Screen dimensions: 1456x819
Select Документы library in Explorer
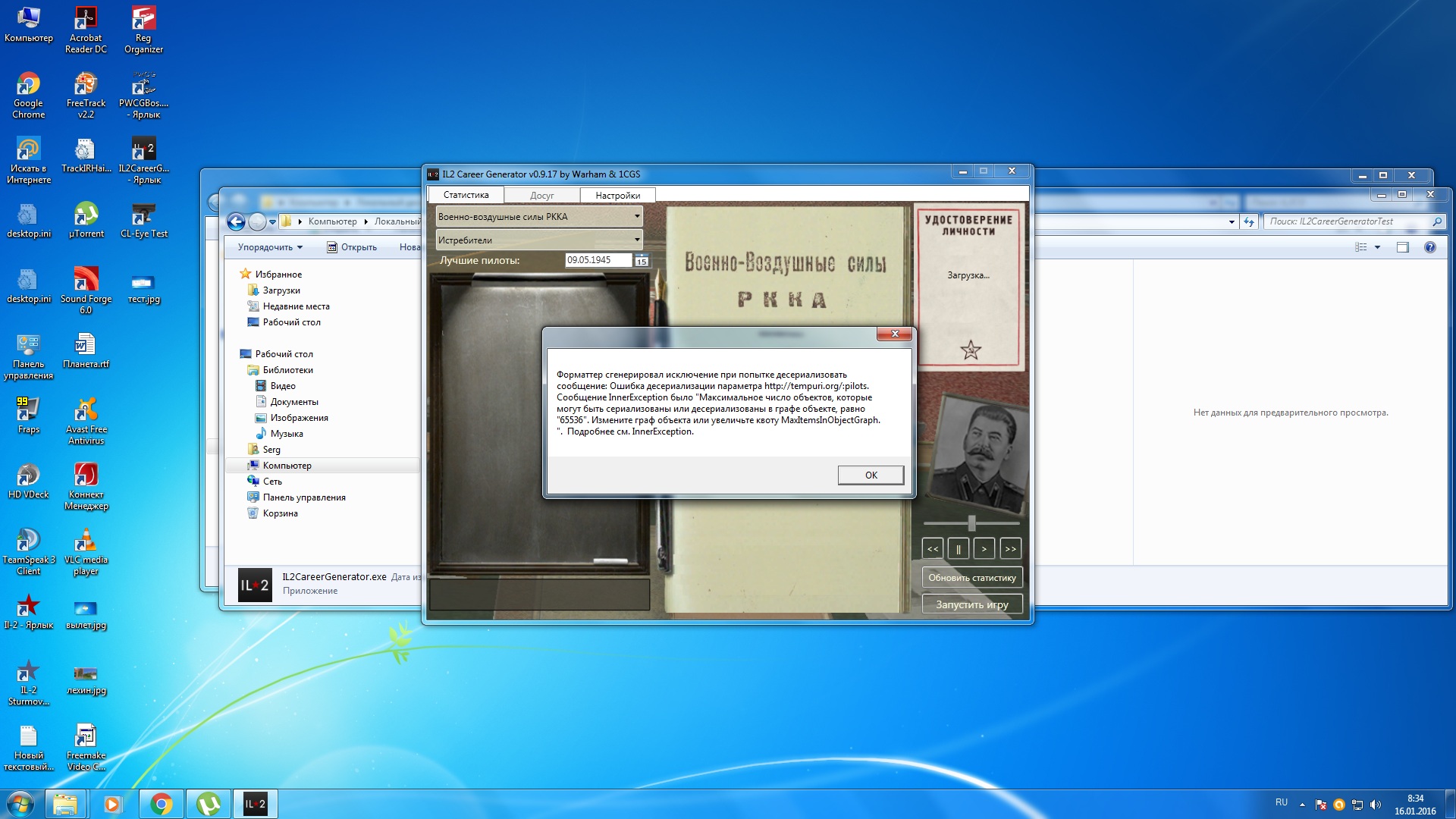click(287, 402)
